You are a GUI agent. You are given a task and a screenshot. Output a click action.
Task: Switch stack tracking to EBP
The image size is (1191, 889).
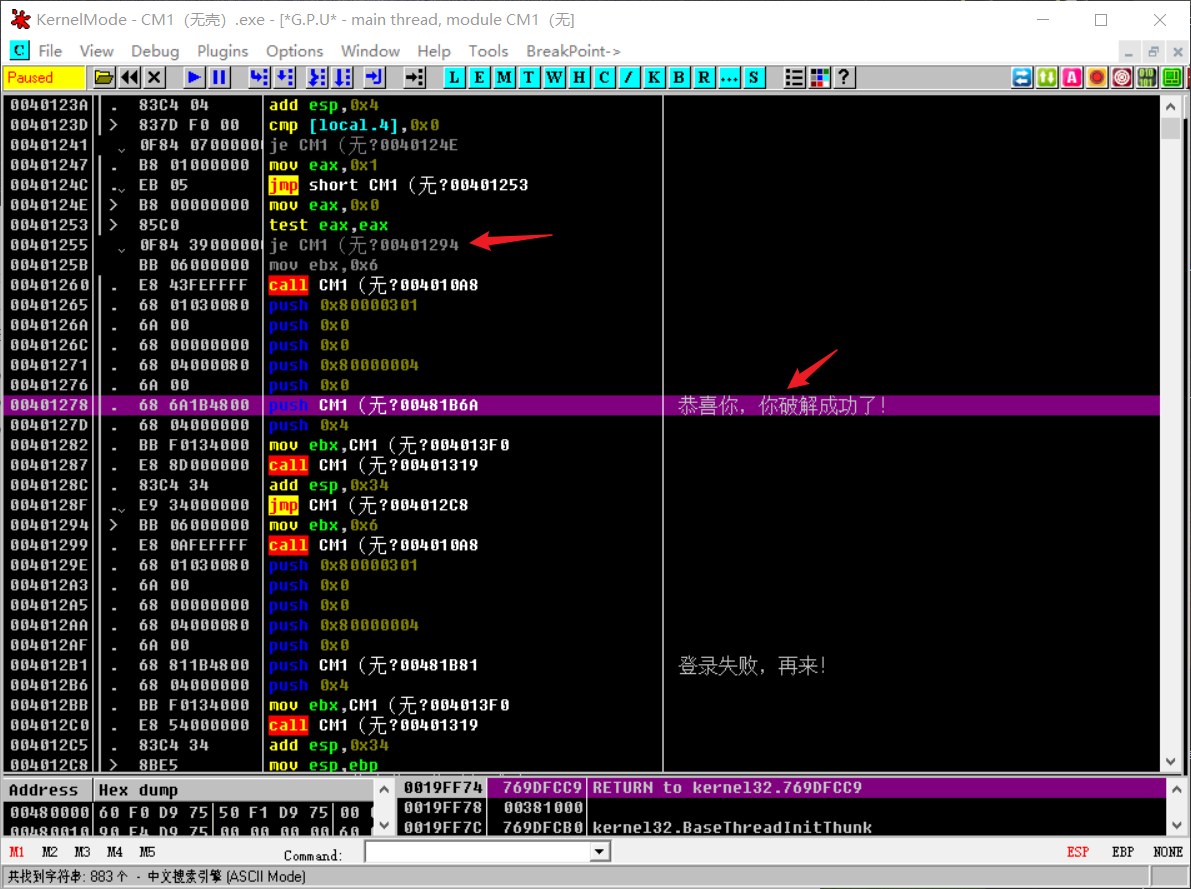pos(1122,852)
